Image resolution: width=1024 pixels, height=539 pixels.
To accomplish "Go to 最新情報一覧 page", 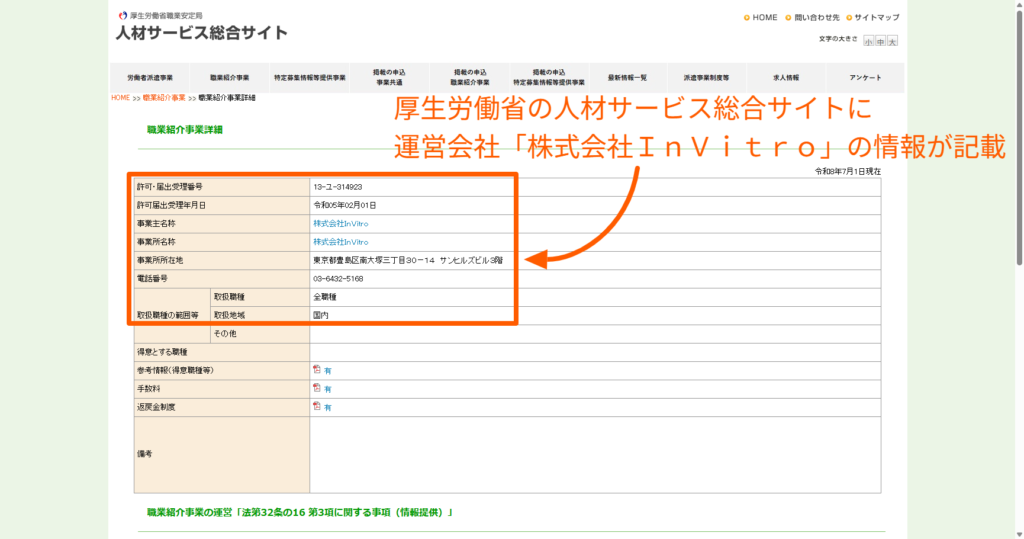I will point(628,78).
